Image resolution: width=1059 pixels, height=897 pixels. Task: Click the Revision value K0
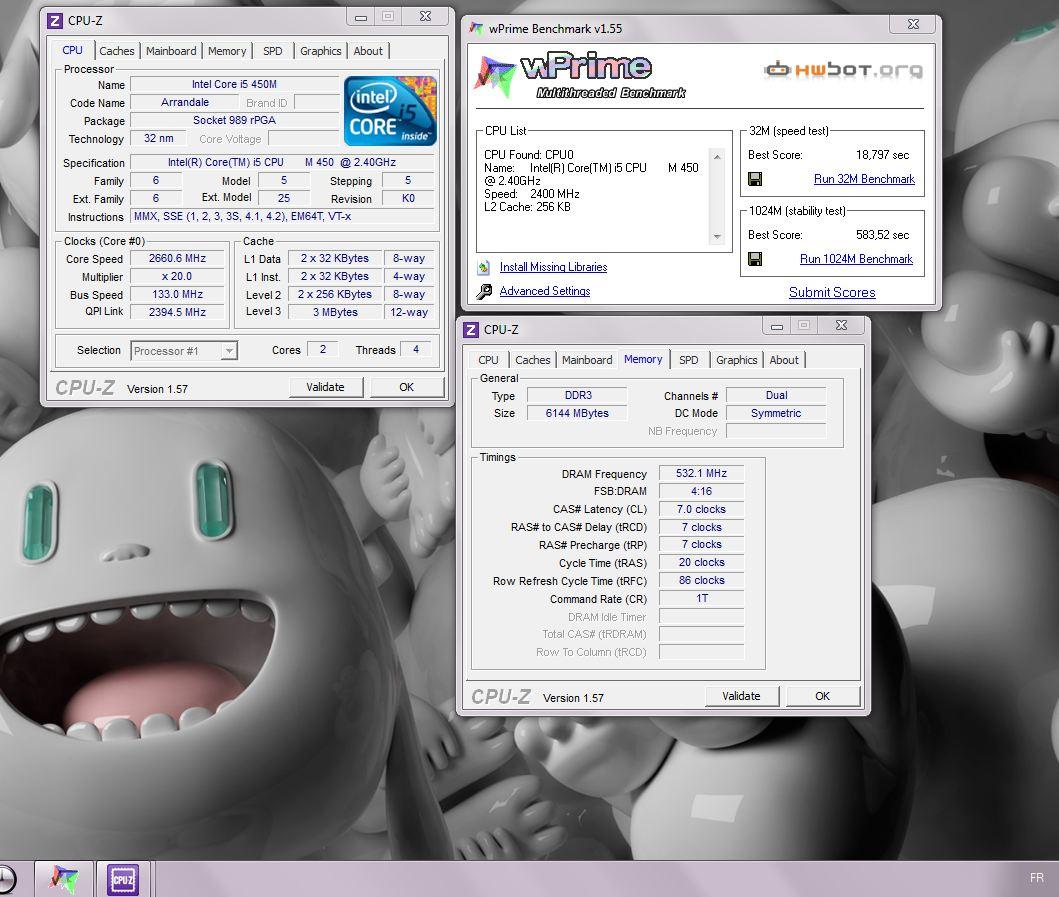pos(408,199)
